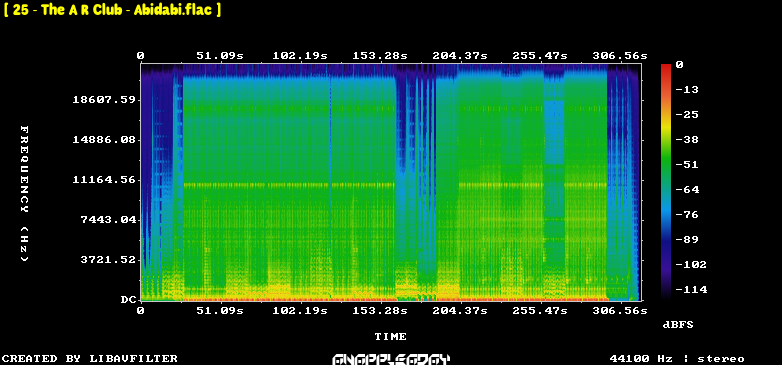Click the 14886.08 frequency axis label
The height and width of the screenshot is (365, 782).
(104, 140)
